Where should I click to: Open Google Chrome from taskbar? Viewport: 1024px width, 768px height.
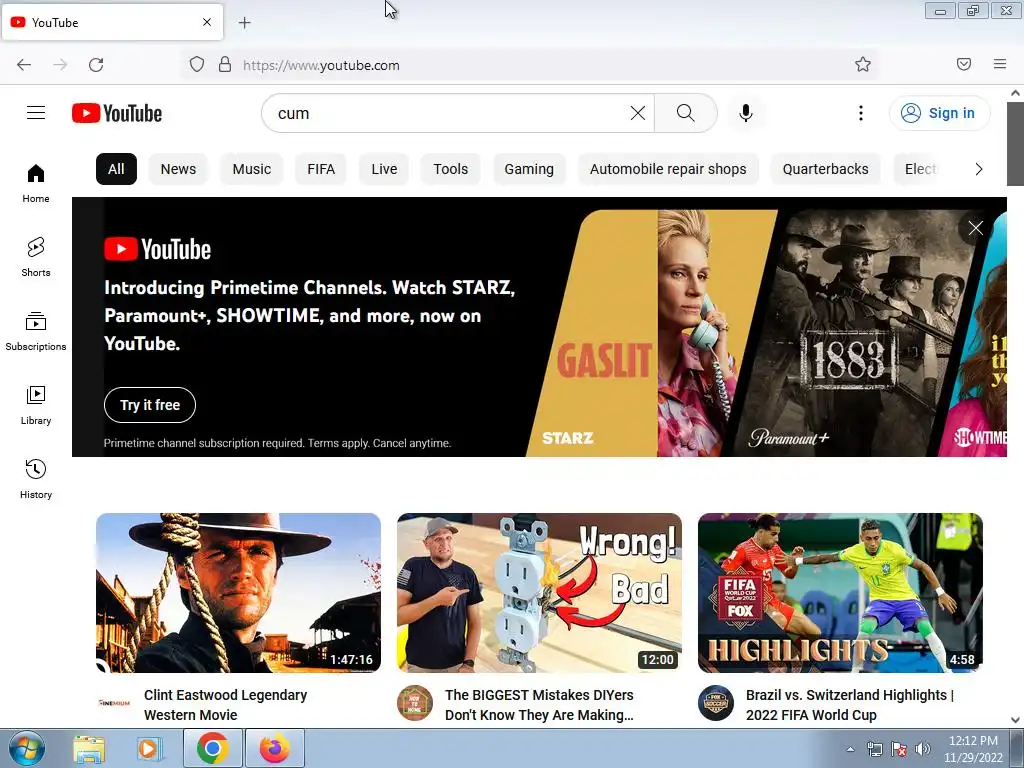click(212, 748)
